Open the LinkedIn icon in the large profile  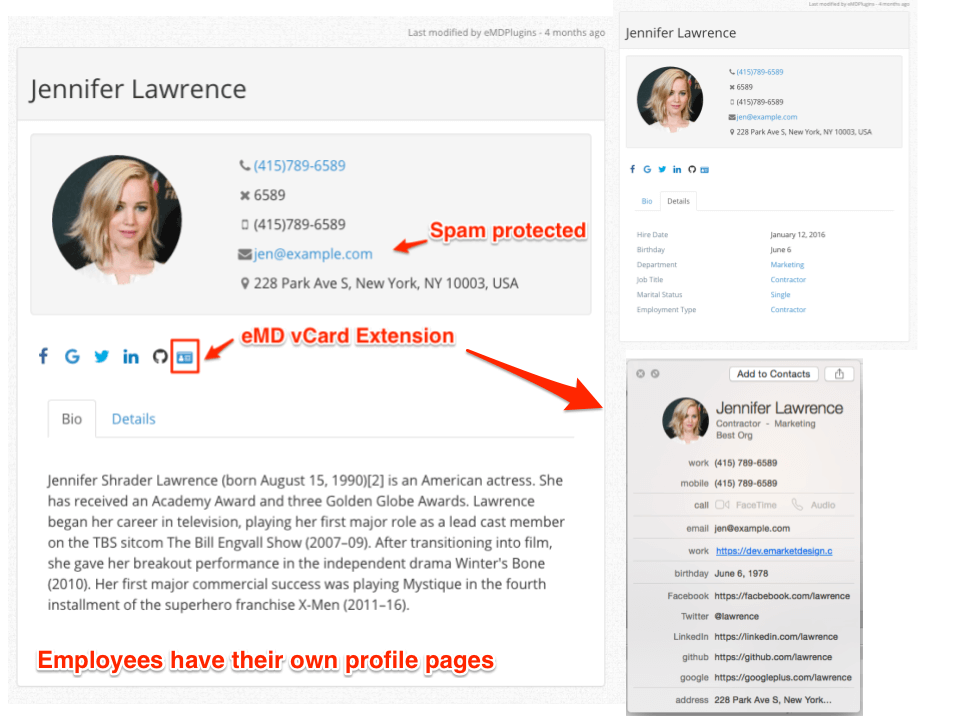(x=131, y=356)
